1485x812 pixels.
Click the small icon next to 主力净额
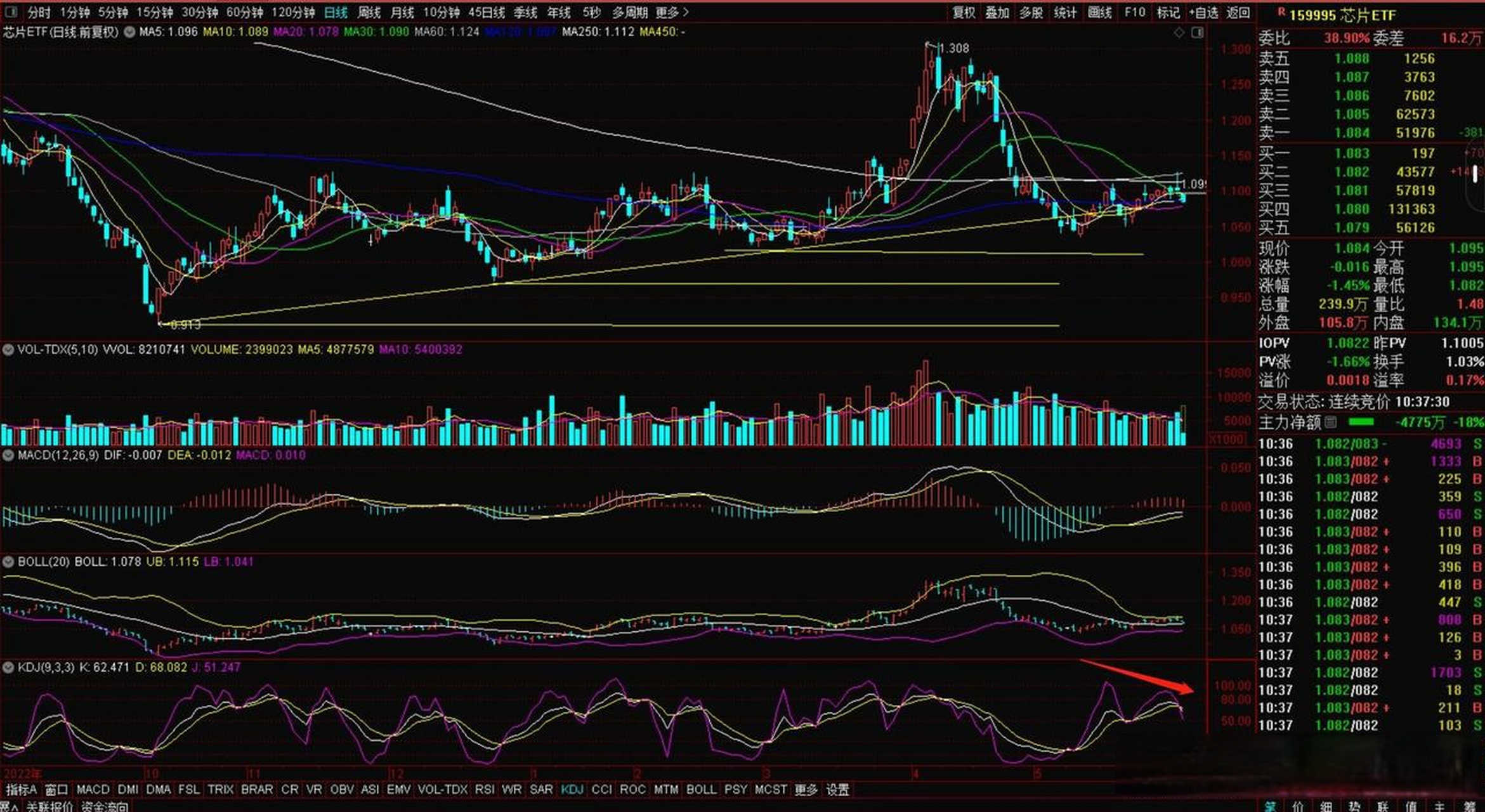(x=1331, y=422)
